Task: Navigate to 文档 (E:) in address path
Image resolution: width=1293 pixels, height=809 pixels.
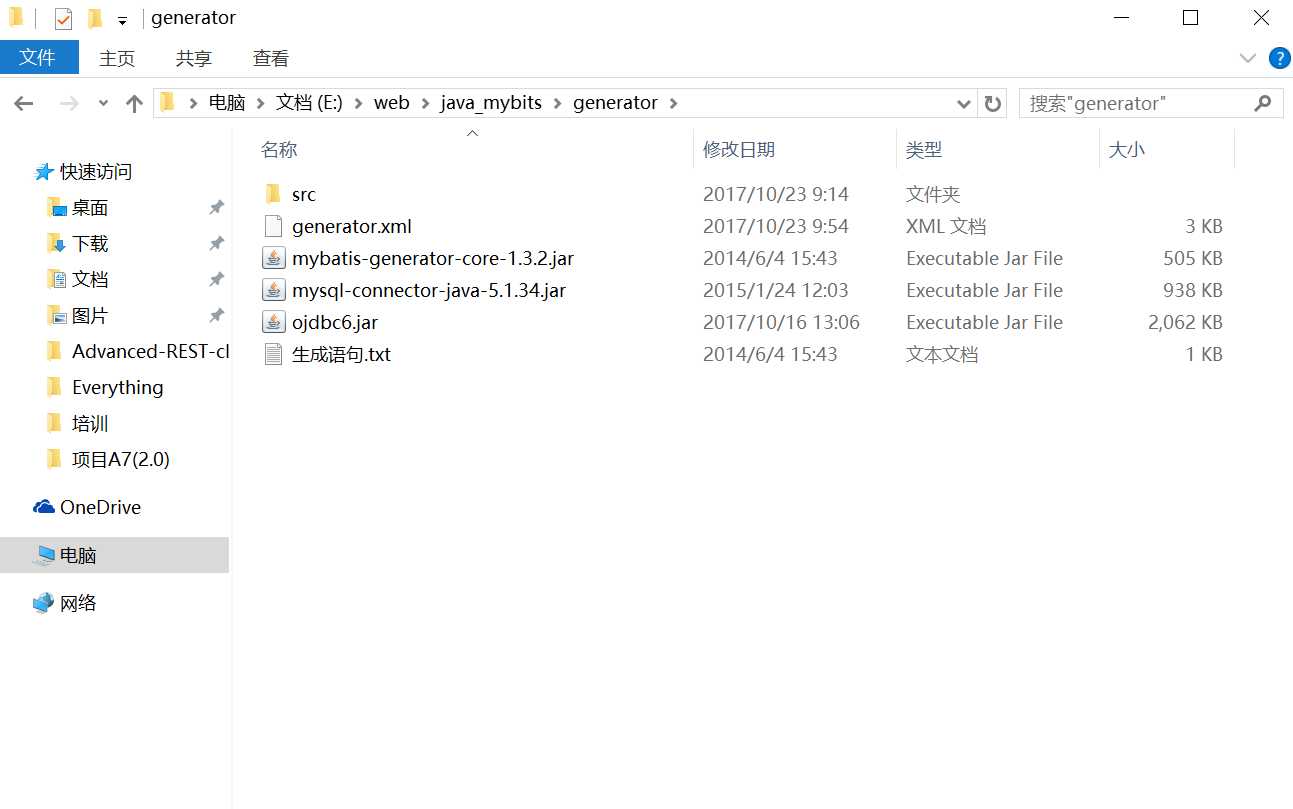Action: point(310,103)
